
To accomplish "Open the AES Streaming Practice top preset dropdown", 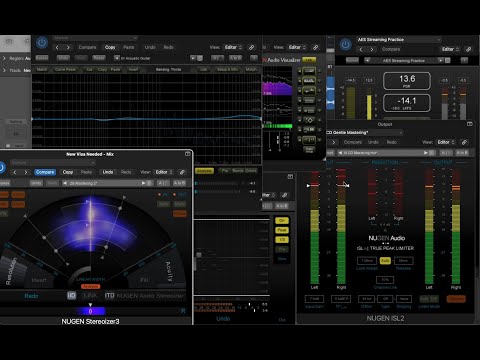I will pyautogui.click(x=398, y=39).
